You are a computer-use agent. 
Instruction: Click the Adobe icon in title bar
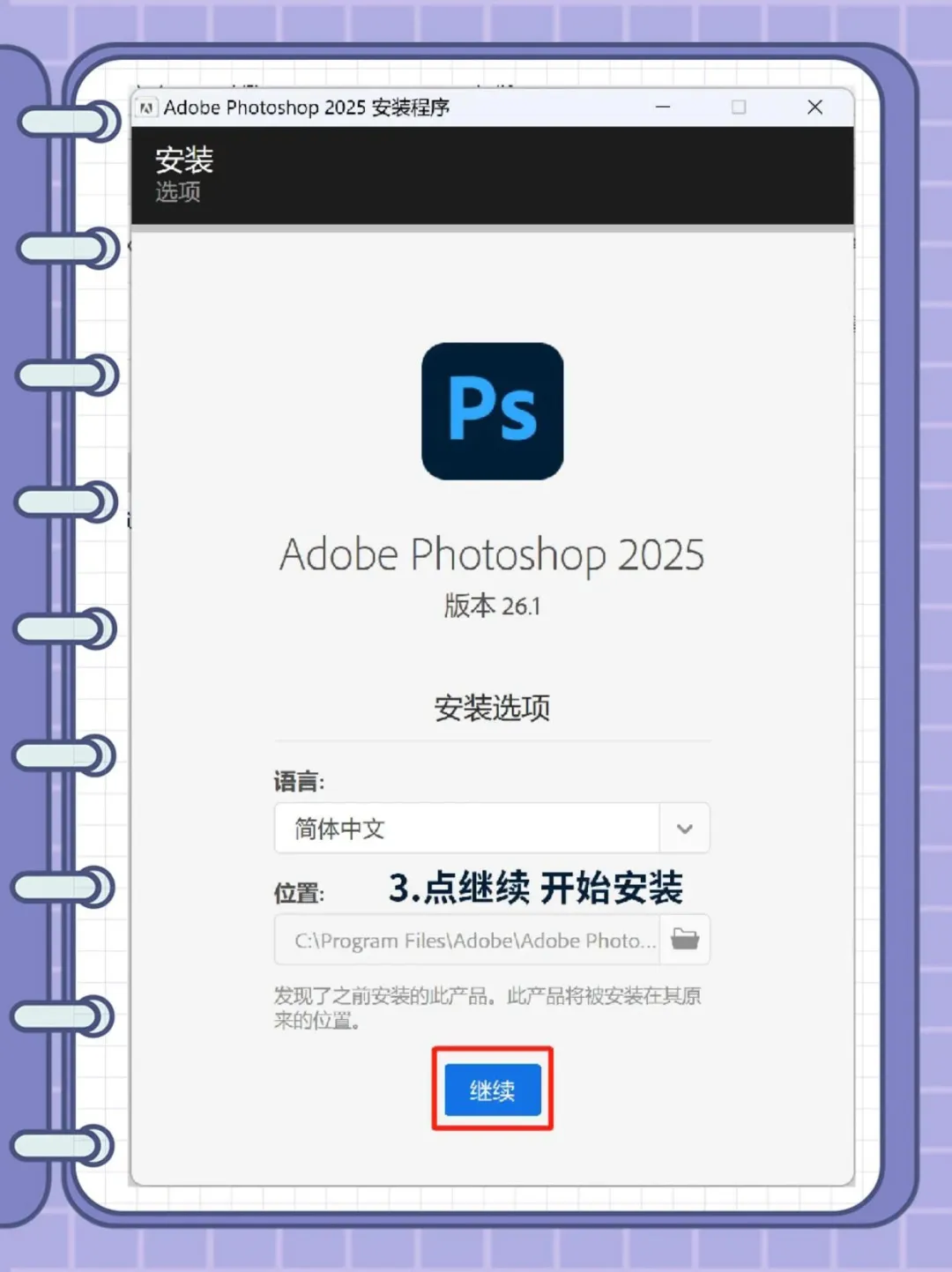[x=147, y=108]
